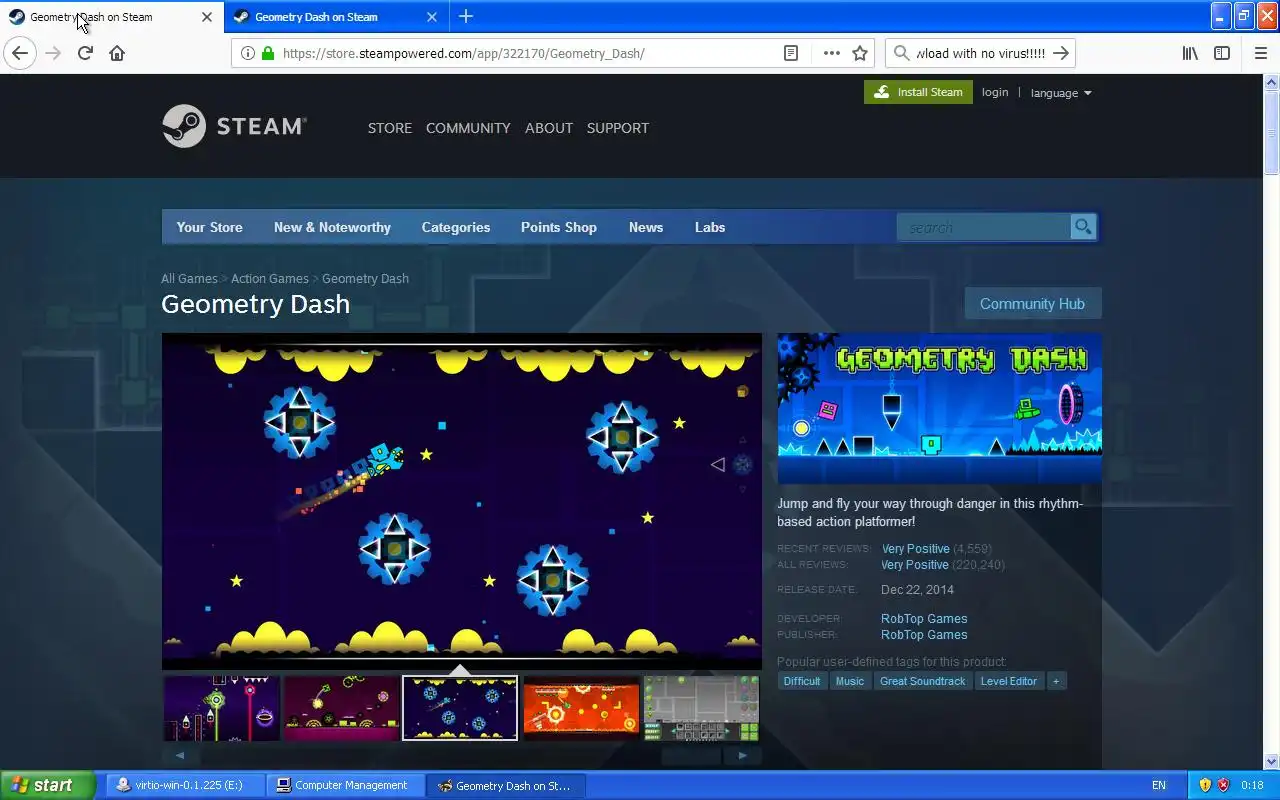Open the language dropdown

(x=1061, y=93)
